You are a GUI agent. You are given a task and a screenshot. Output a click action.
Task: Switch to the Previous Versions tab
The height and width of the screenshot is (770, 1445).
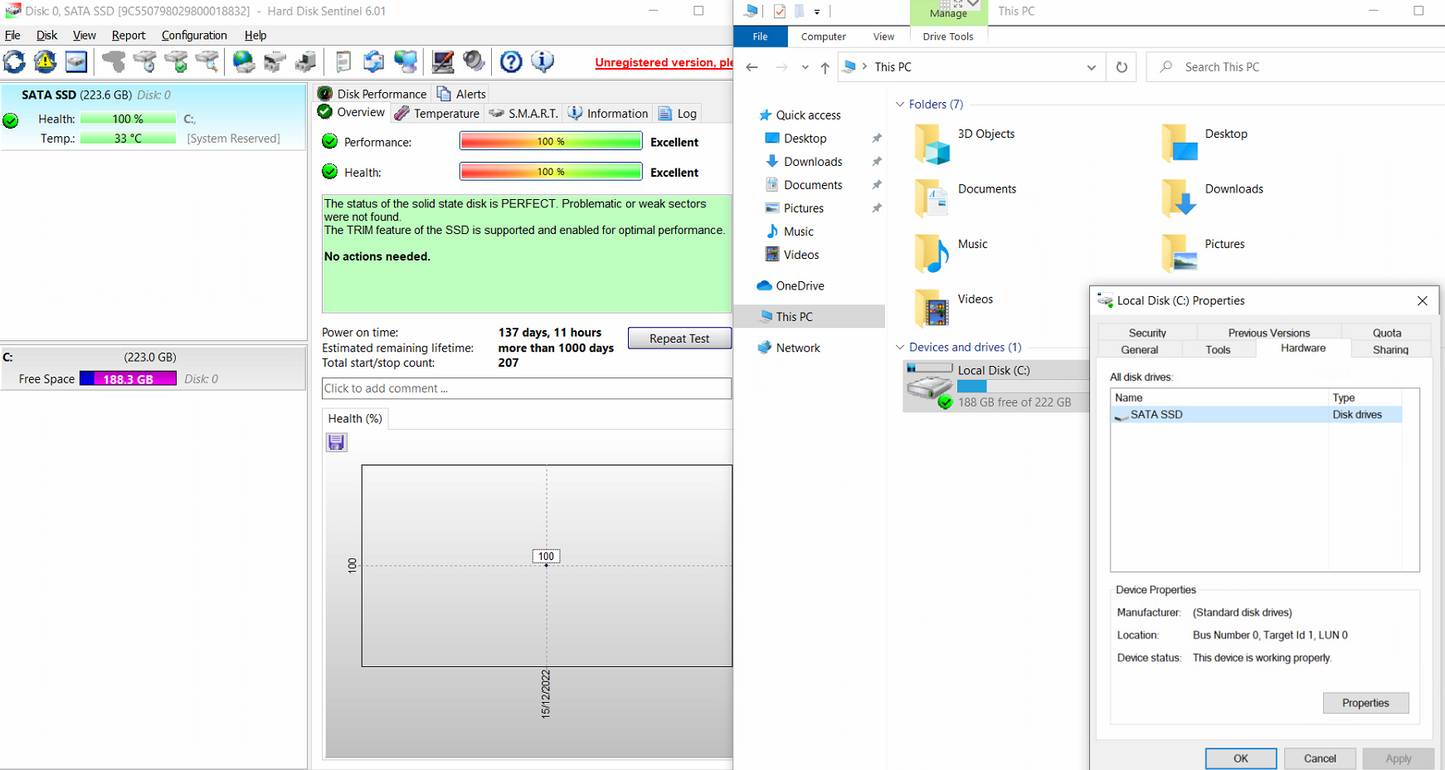coord(1269,332)
